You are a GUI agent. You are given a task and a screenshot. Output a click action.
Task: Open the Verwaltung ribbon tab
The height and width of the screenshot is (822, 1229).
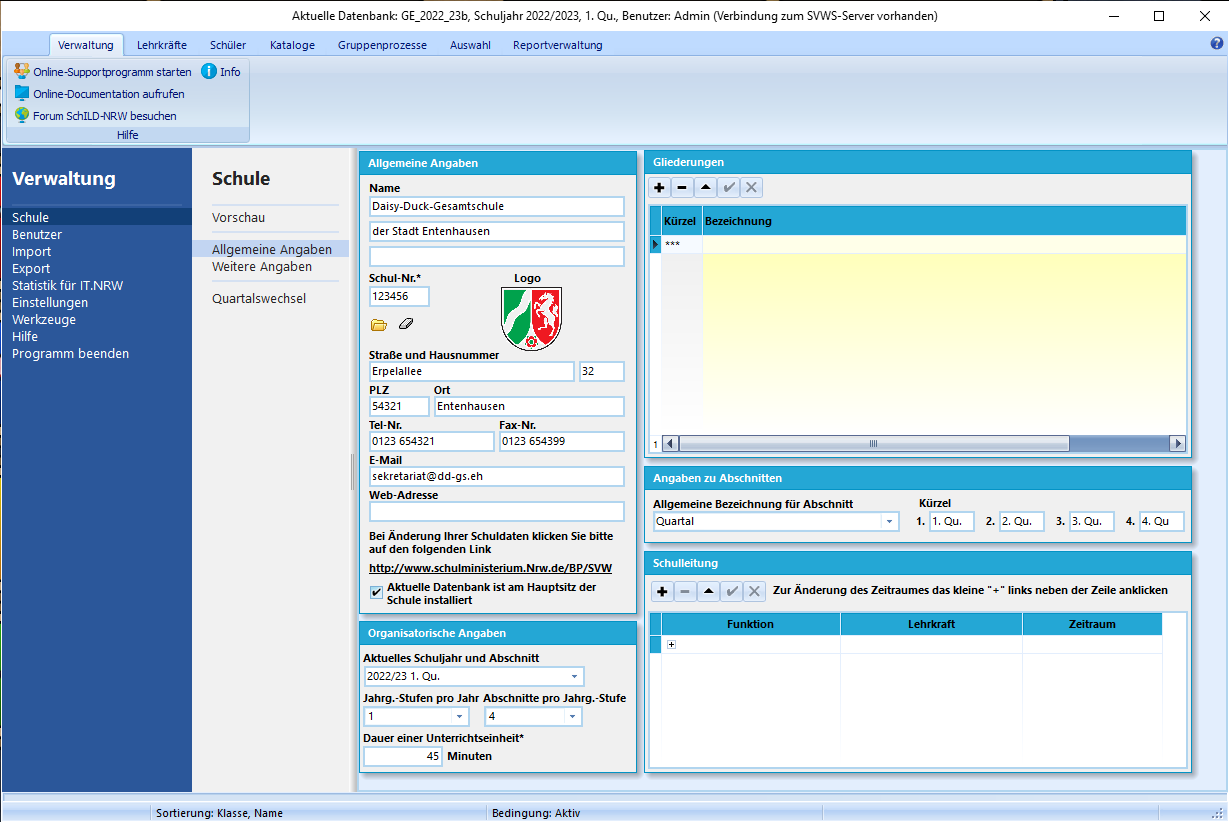tap(86, 45)
